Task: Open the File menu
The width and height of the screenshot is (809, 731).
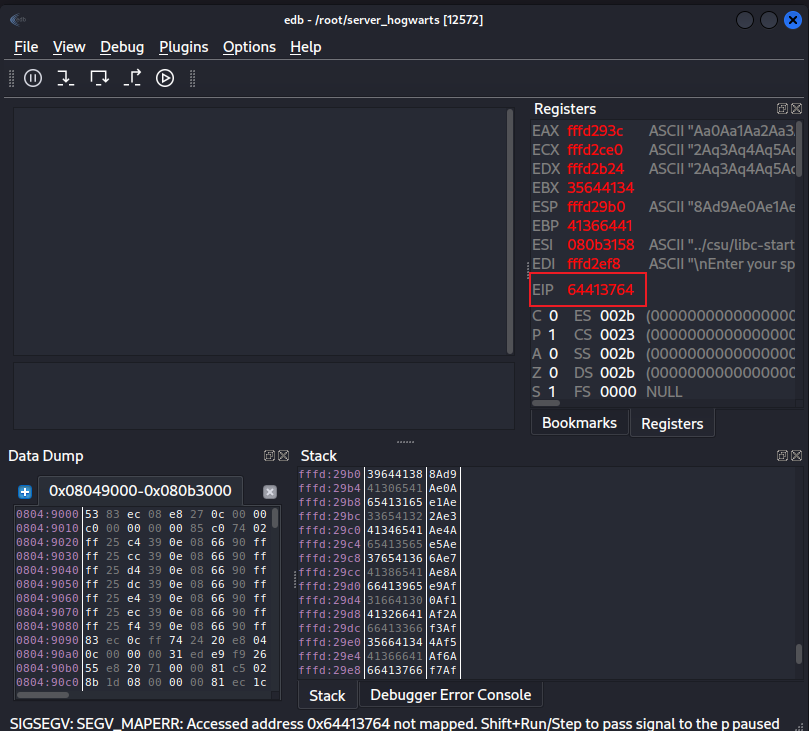Action: pos(26,47)
